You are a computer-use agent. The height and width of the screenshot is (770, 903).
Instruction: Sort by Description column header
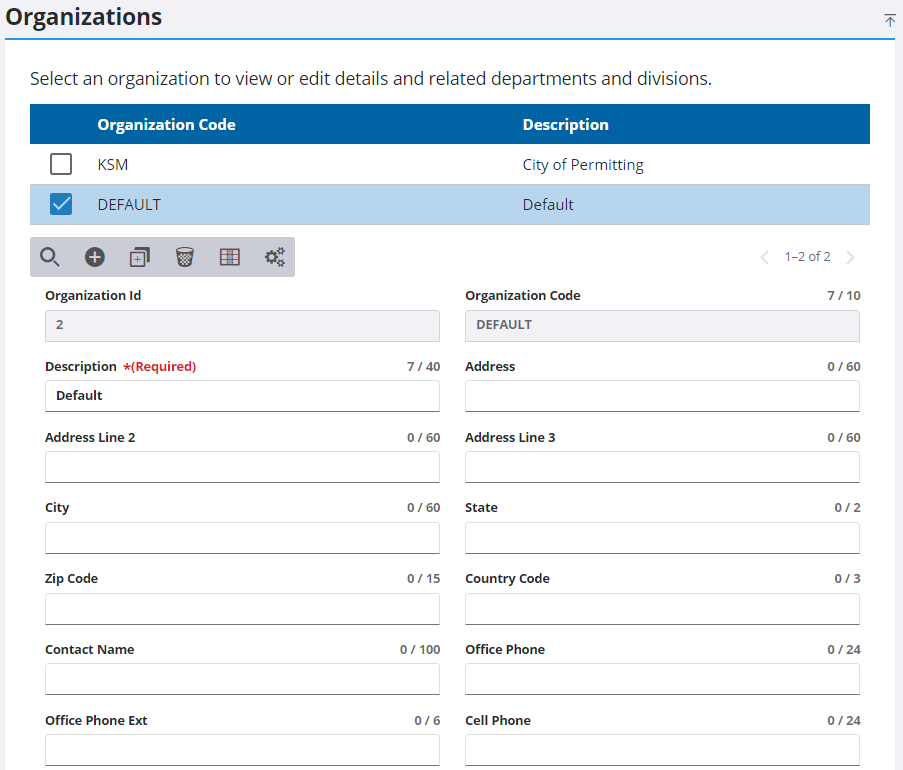[x=565, y=125]
